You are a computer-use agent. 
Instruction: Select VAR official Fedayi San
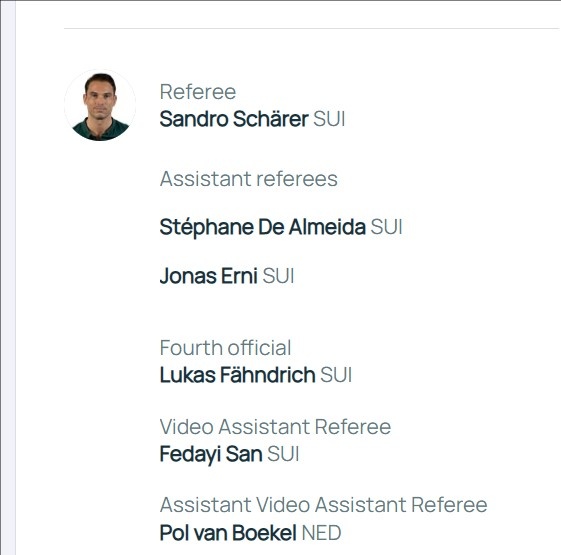click(x=211, y=454)
